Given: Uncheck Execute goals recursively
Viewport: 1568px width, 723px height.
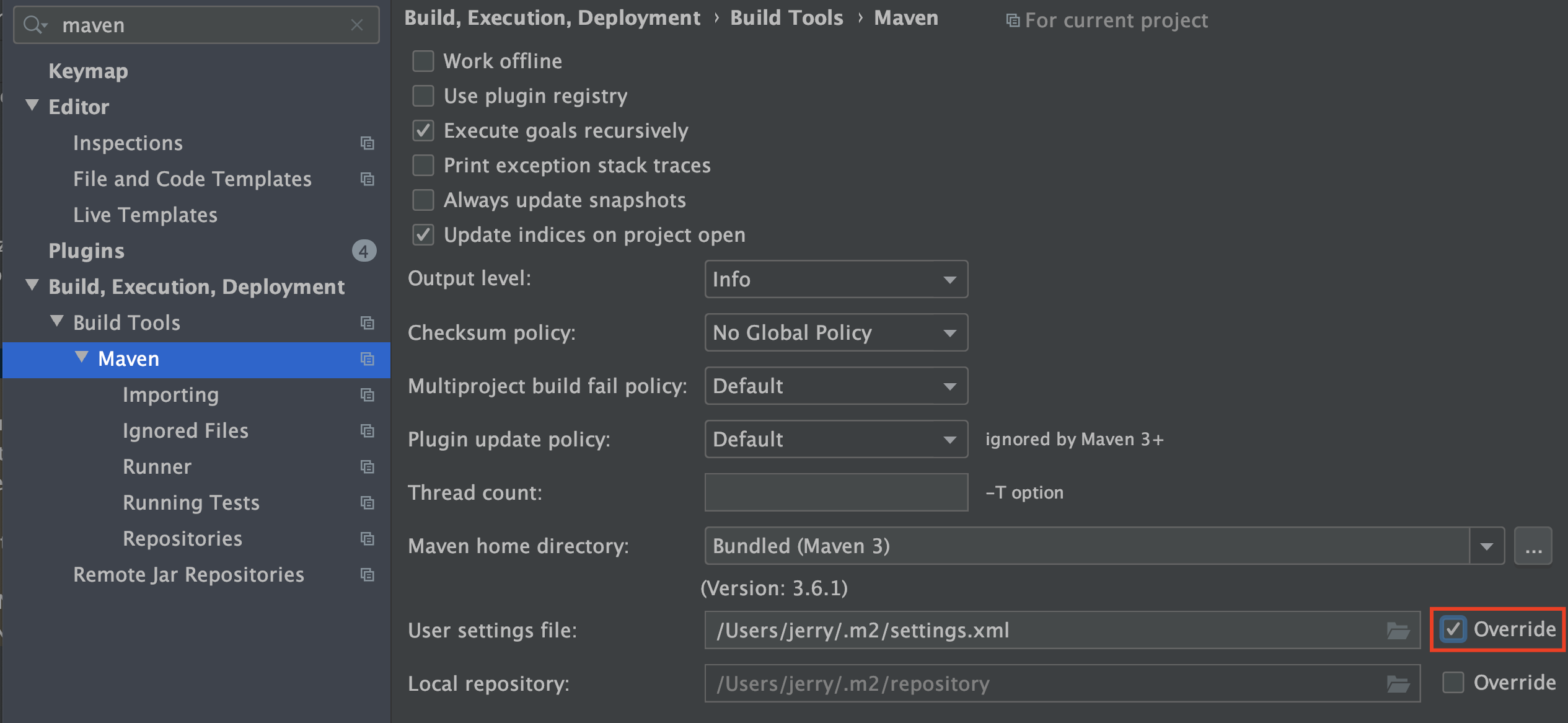Looking at the screenshot, I should coord(423,131).
